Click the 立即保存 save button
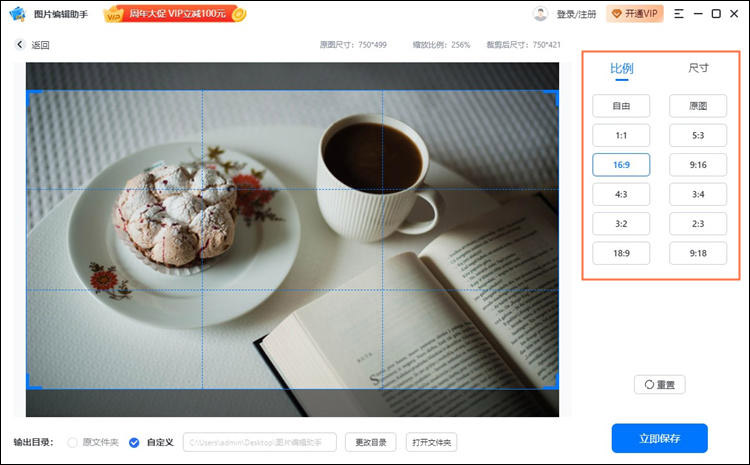The width and height of the screenshot is (750, 465). tap(660, 438)
